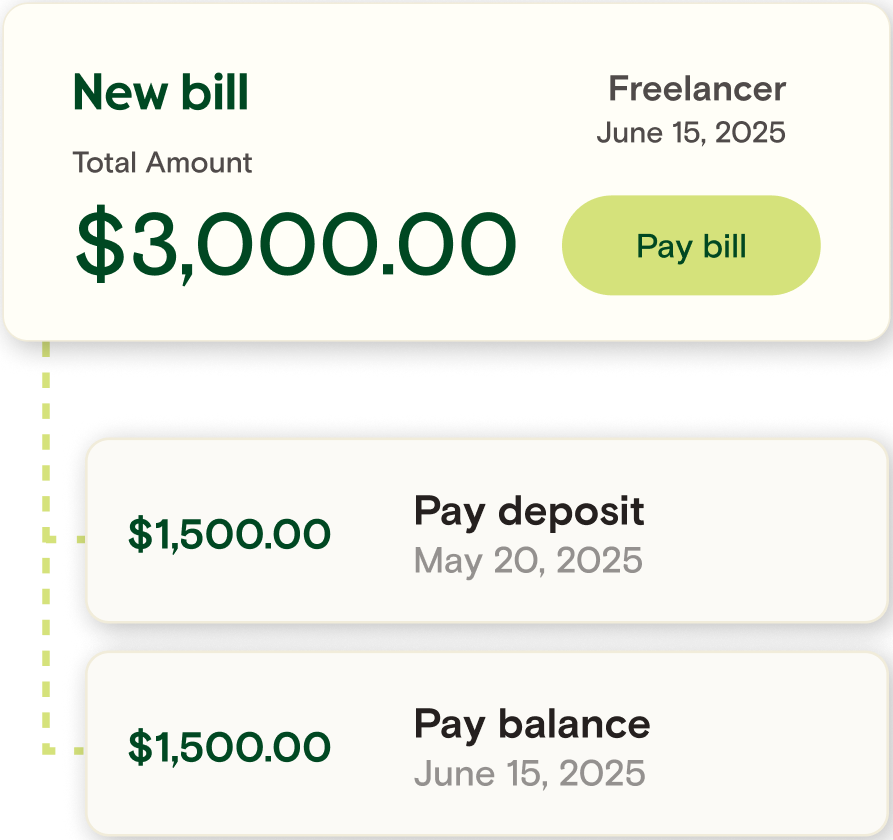Click blank right area of Pay deposit card

pos(769,531)
